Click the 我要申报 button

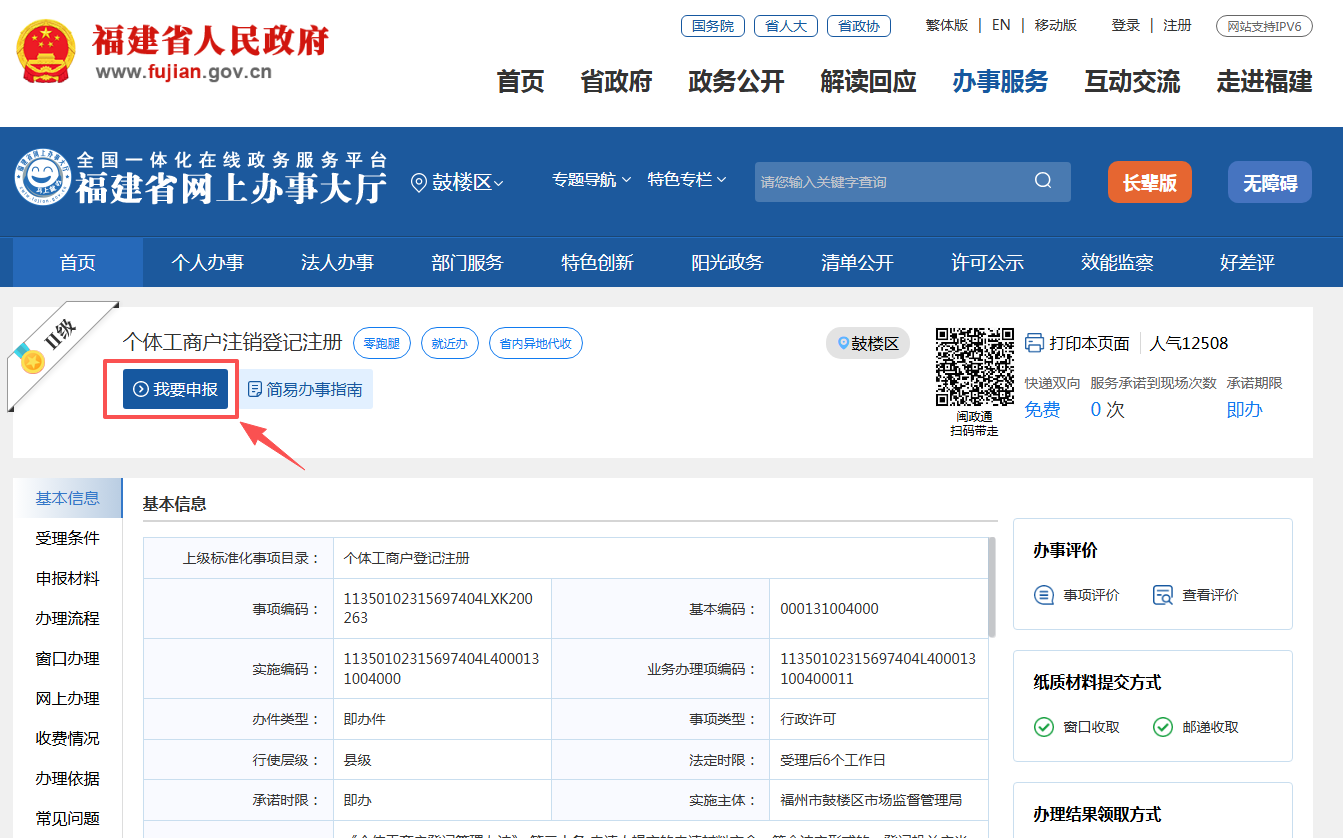pos(176,389)
